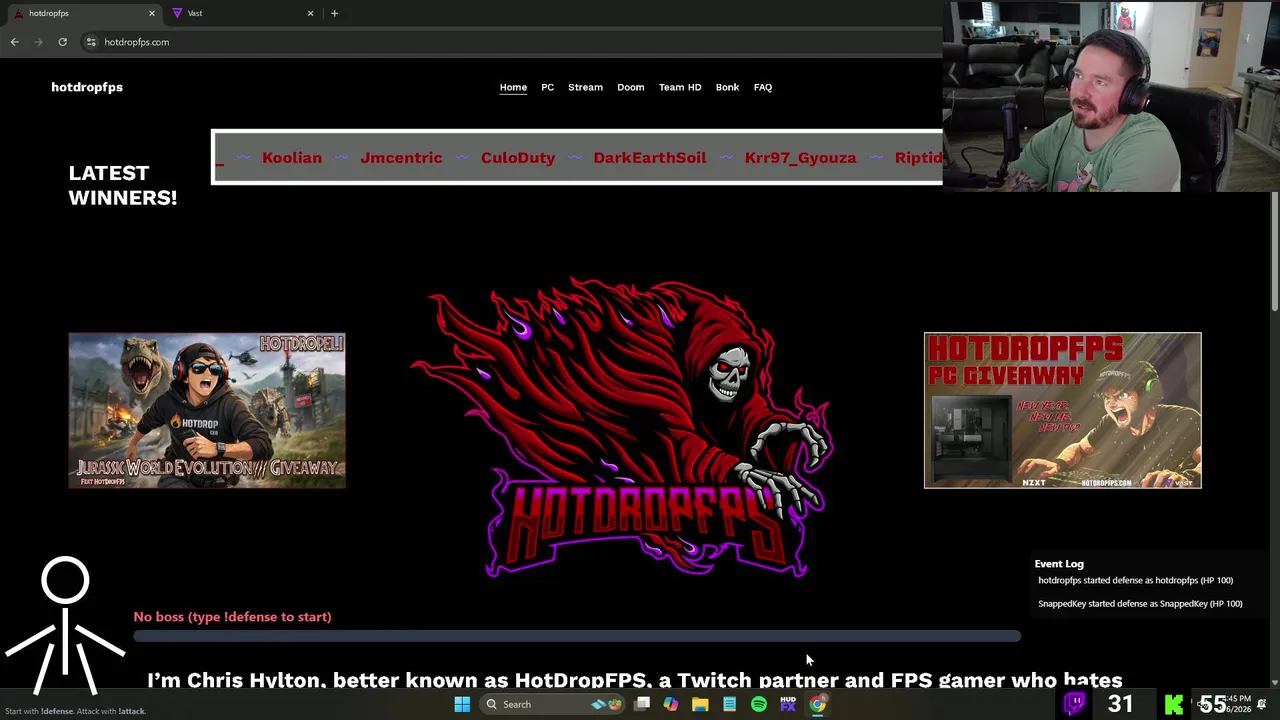This screenshot has height=720, width=1280.
Task: Click the 'No boss (type !defense to start)' text
Action: (232, 617)
